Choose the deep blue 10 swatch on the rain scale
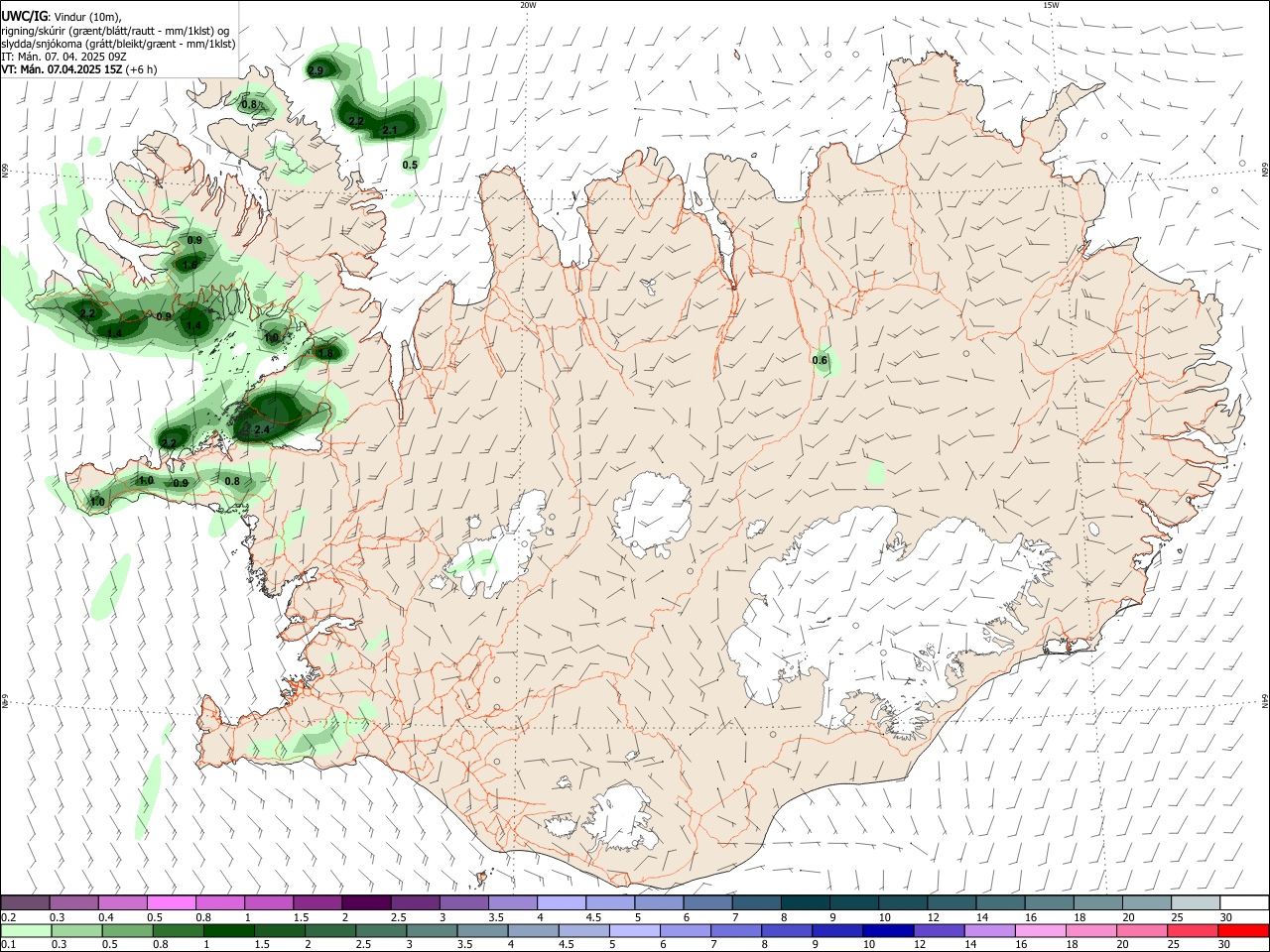The width and height of the screenshot is (1270, 952). click(x=887, y=930)
